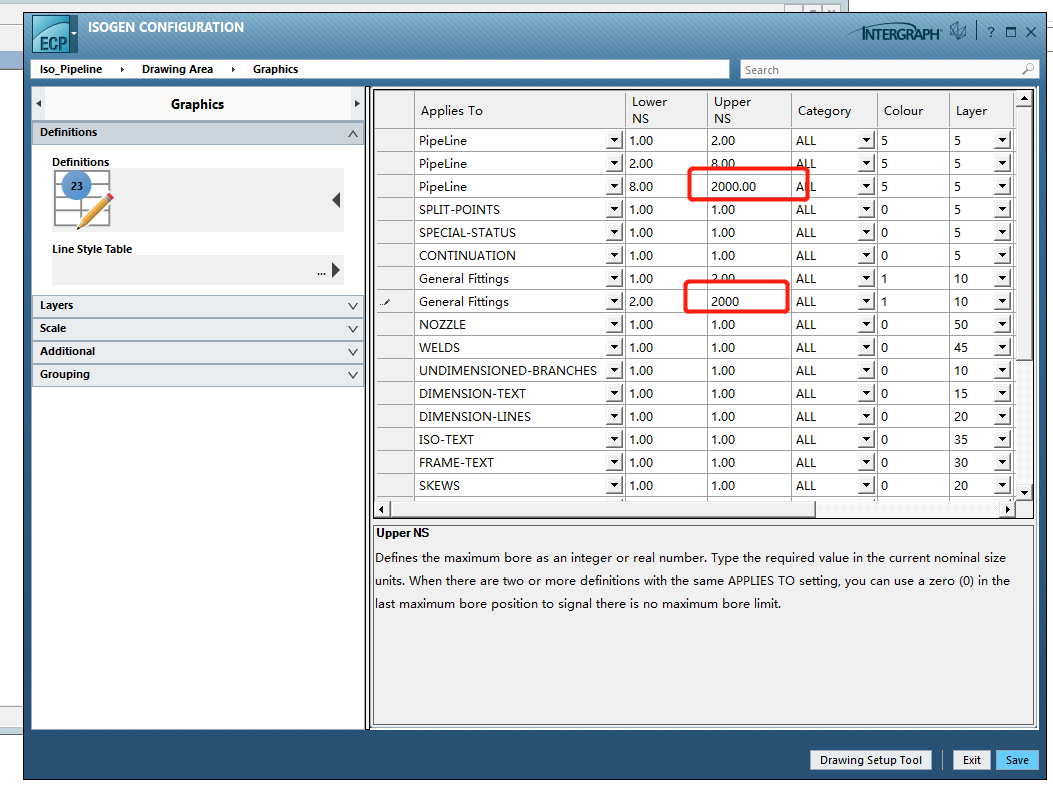Click the Category column header
1053x790 pixels.
coord(833,110)
